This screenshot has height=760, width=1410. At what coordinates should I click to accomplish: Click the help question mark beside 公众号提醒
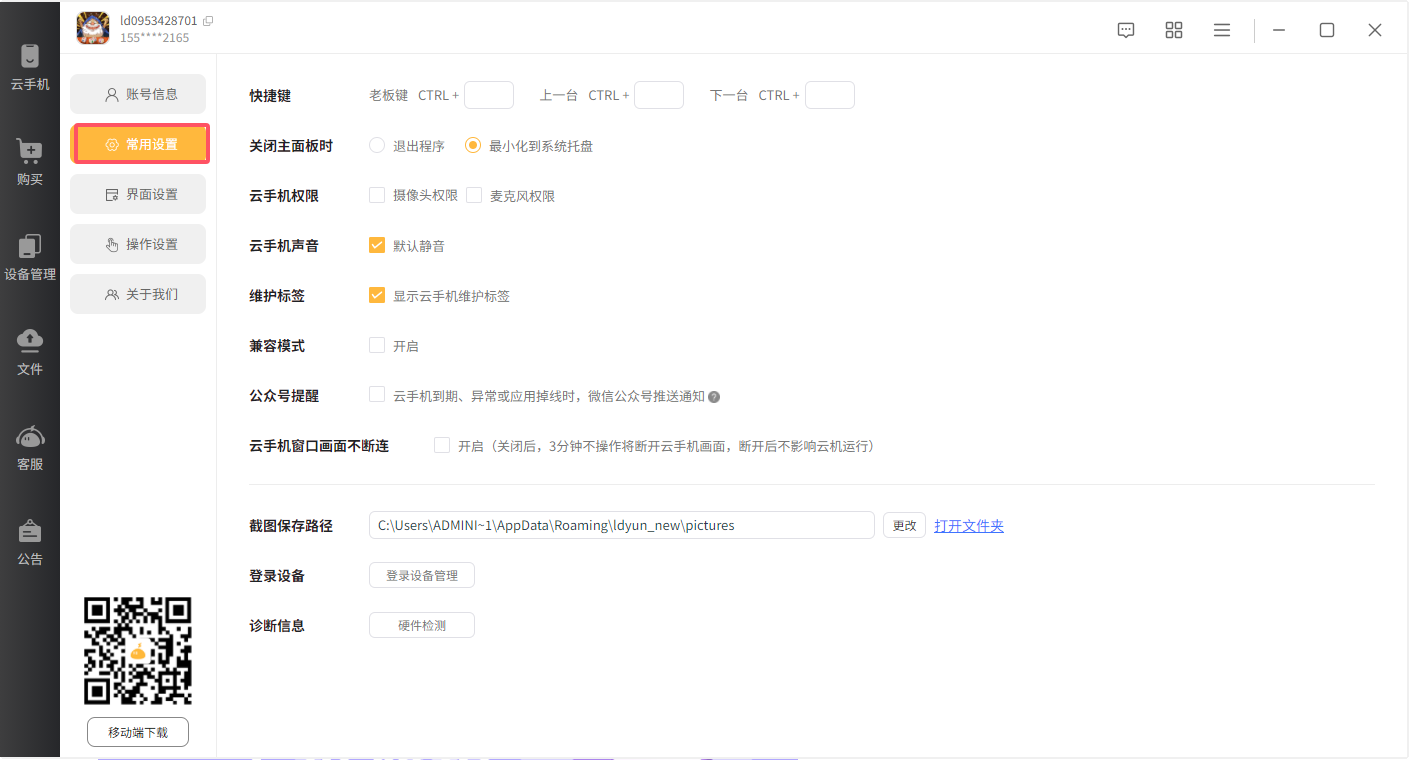click(x=714, y=397)
